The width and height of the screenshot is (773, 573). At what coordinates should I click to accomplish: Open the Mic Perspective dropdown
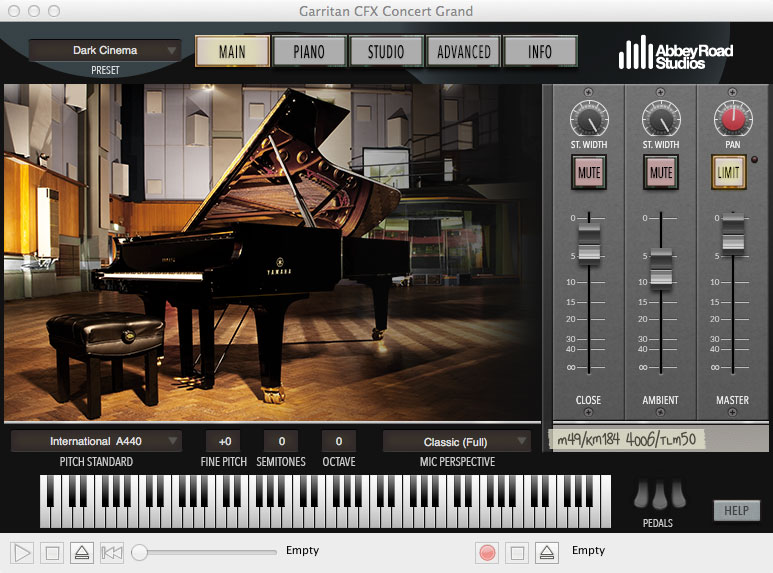[x=456, y=441]
